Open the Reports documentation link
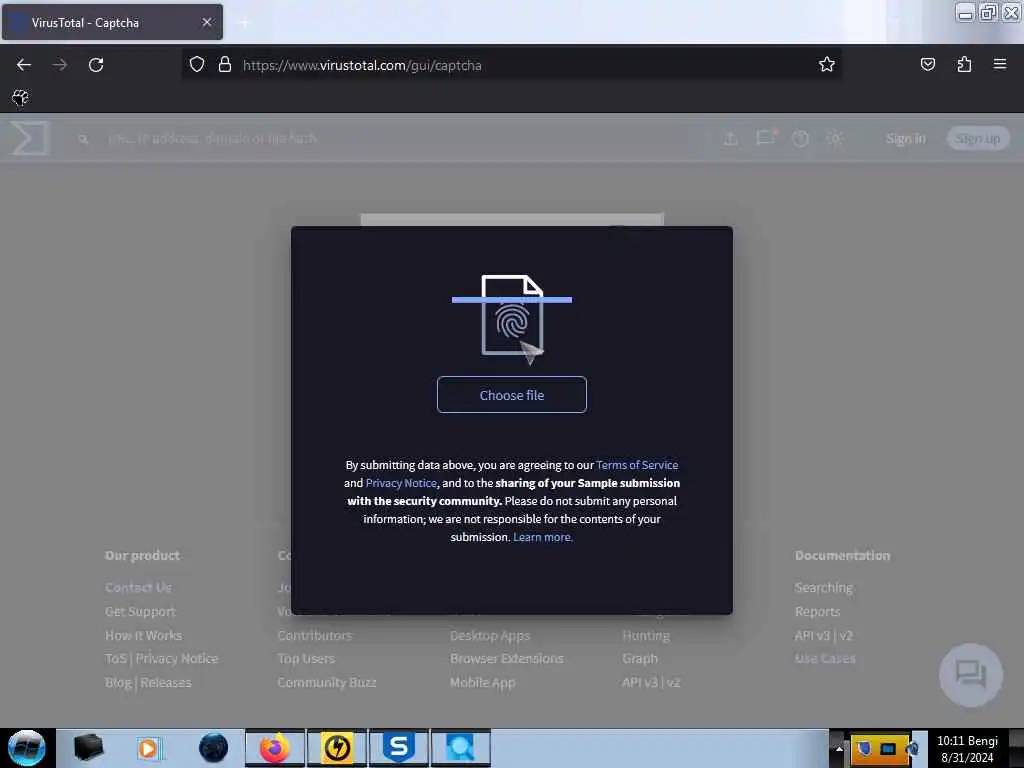This screenshot has height=768, width=1024. click(x=817, y=611)
